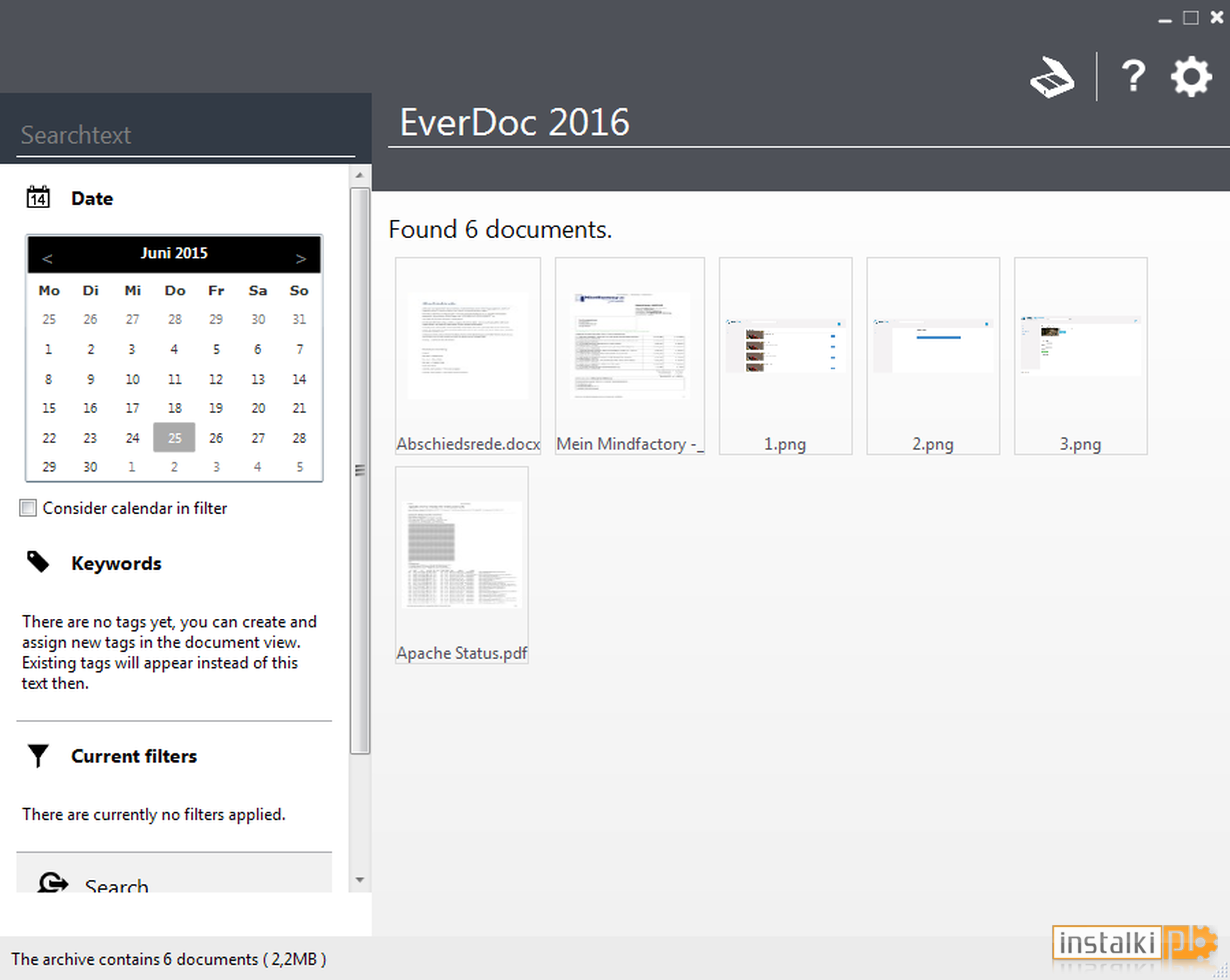1230x980 pixels.
Task: Open settings via the gear icon
Action: (x=1191, y=77)
